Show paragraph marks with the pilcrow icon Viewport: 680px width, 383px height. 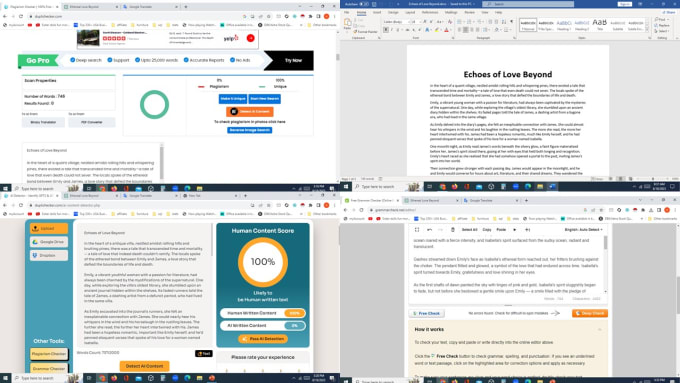click(x=511, y=22)
